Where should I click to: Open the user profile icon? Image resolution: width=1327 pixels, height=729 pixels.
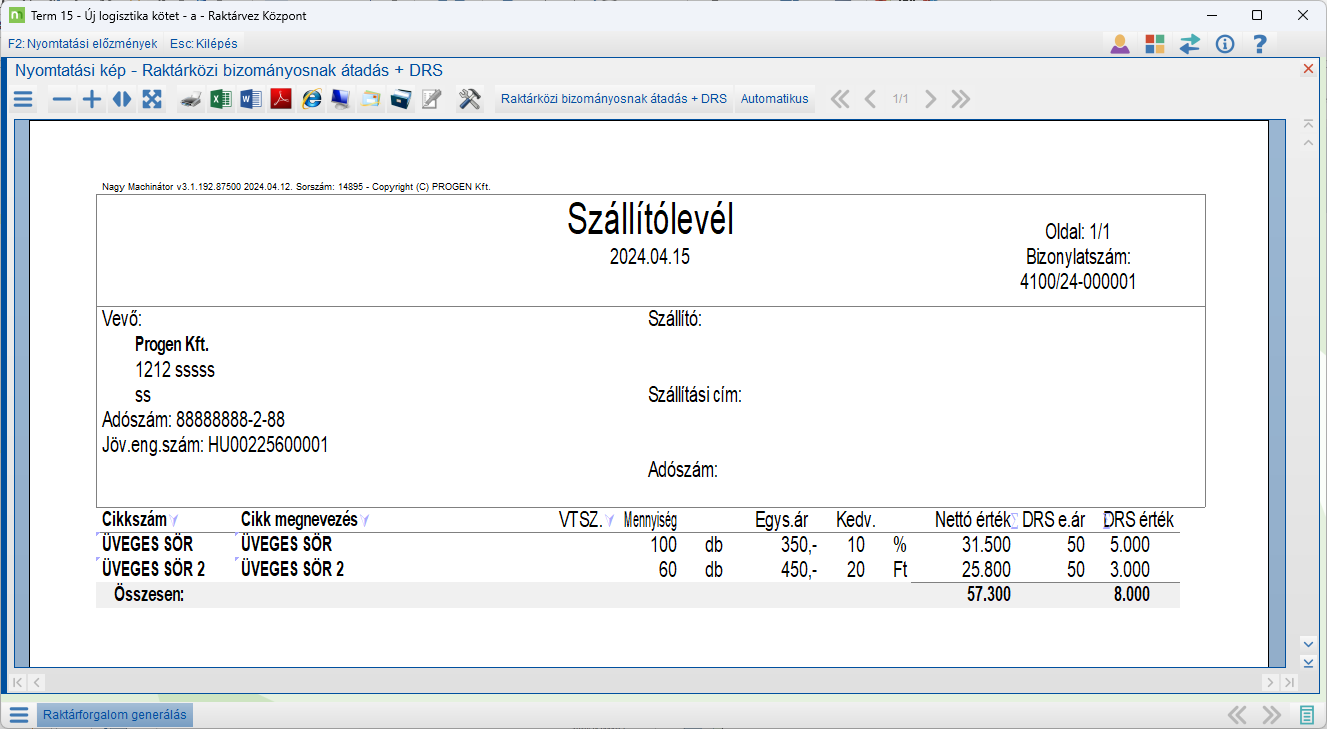coord(1120,44)
